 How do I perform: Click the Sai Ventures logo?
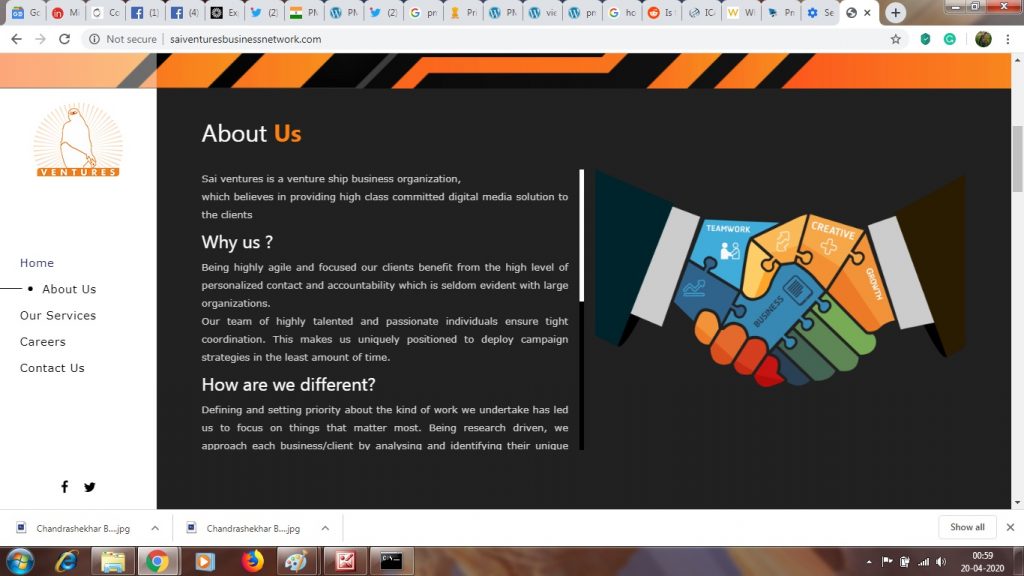[78, 141]
